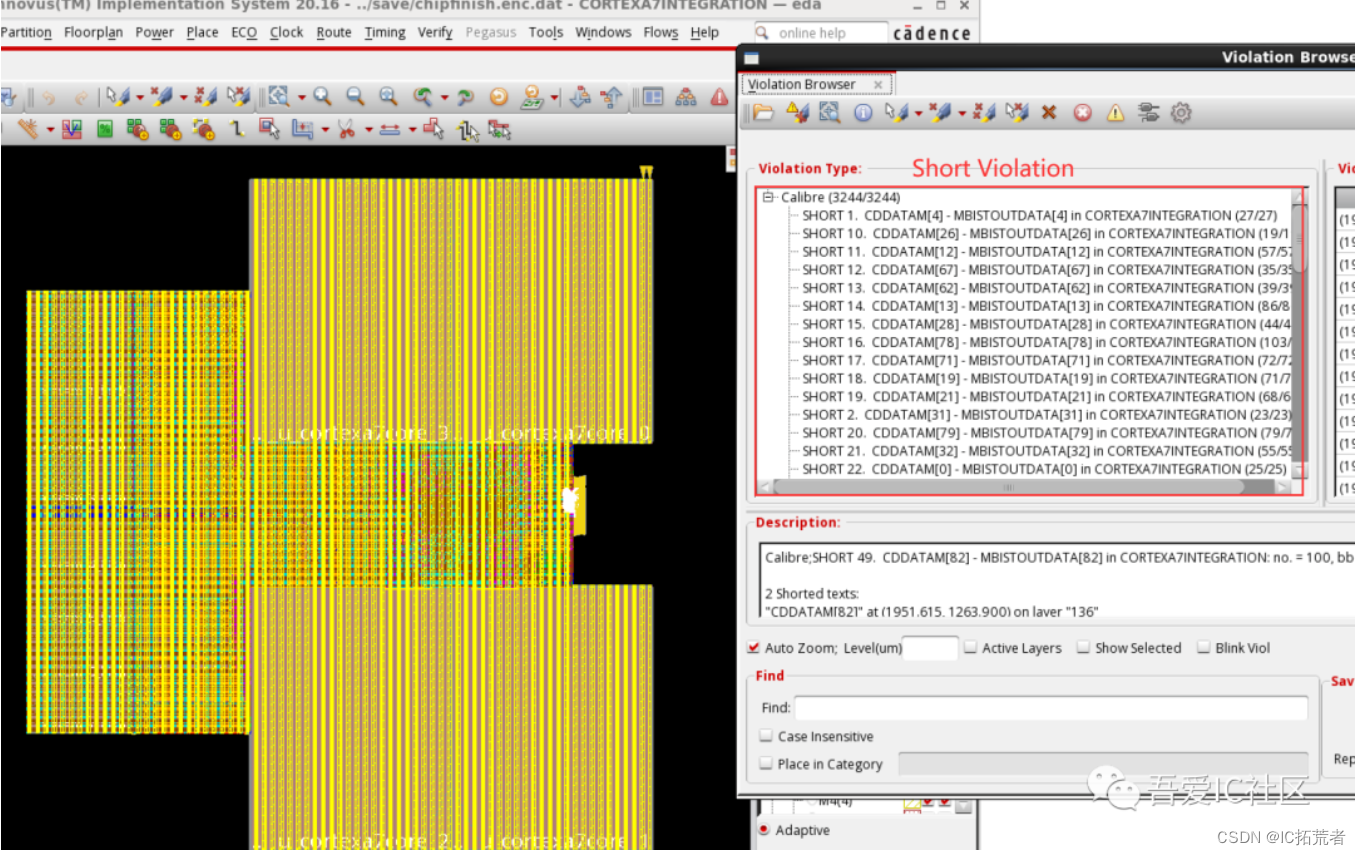Image resolution: width=1361 pixels, height=855 pixels.
Task: Toggle the Auto Zoom checkbox
Action: click(754, 648)
